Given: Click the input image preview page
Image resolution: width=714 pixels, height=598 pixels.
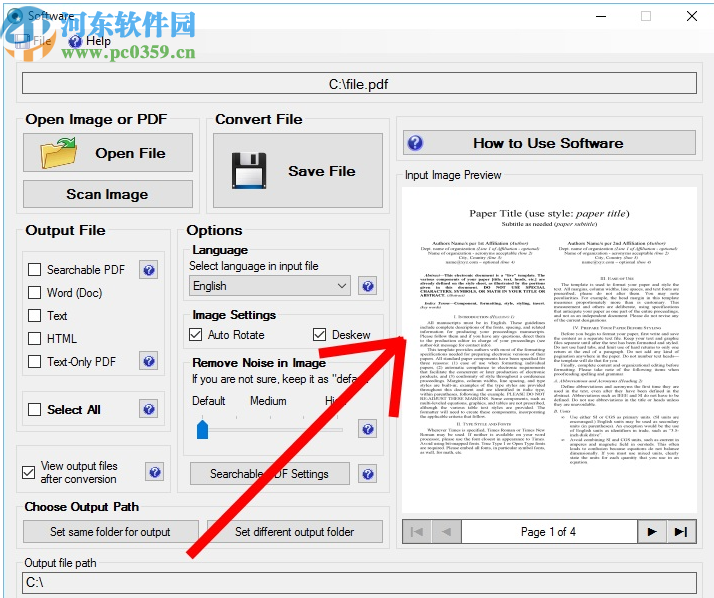Looking at the screenshot, I should click(x=549, y=350).
